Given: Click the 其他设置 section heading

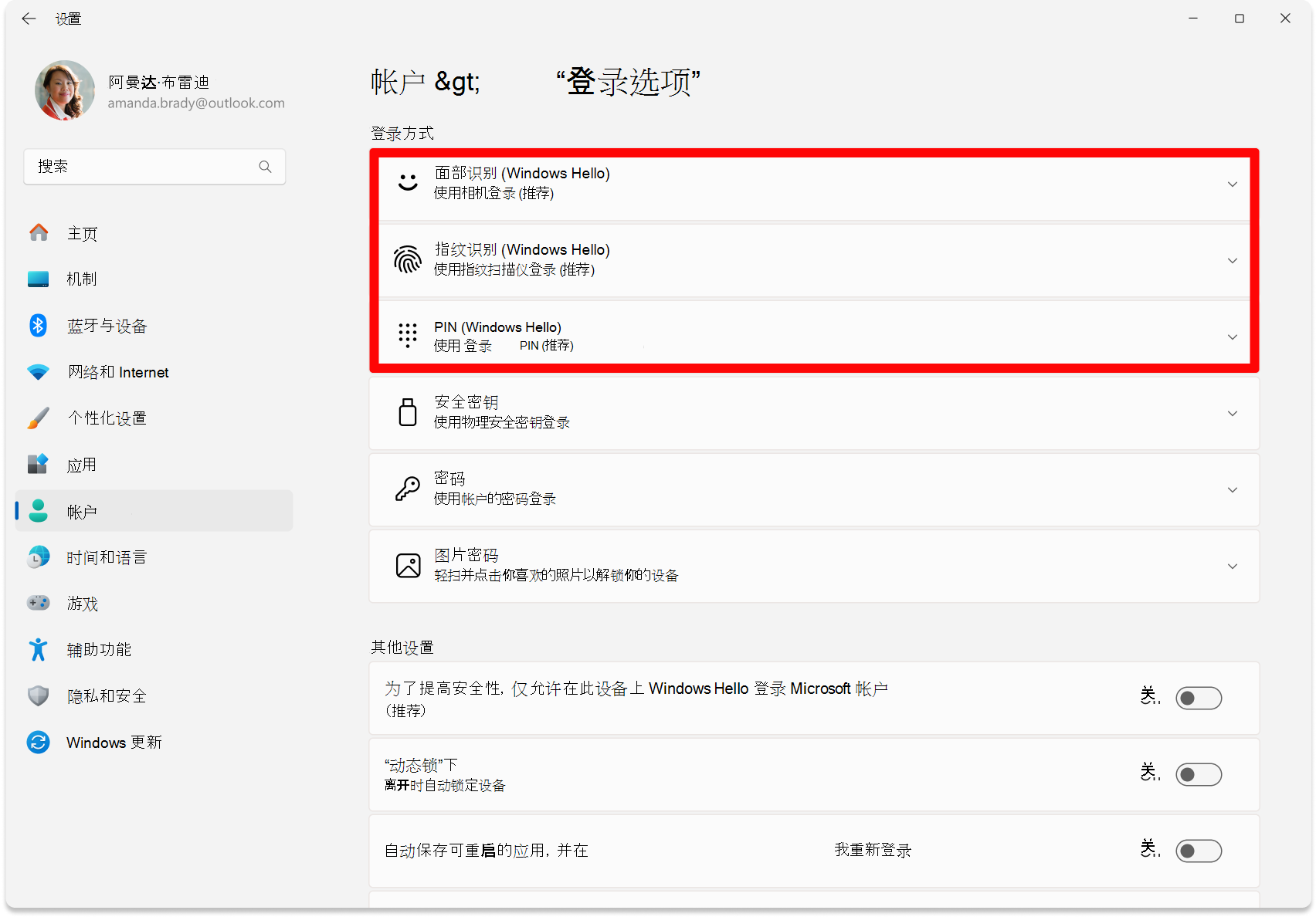Looking at the screenshot, I should click(x=402, y=647).
